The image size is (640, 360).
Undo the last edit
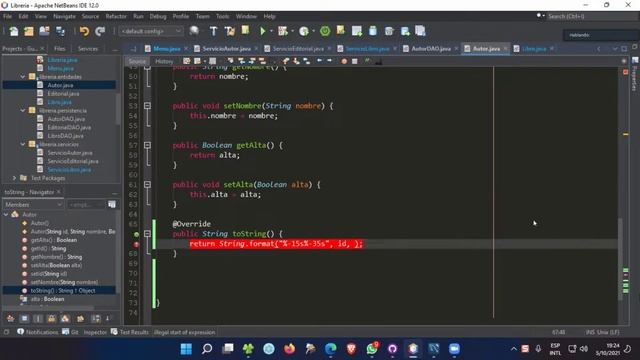point(84,31)
